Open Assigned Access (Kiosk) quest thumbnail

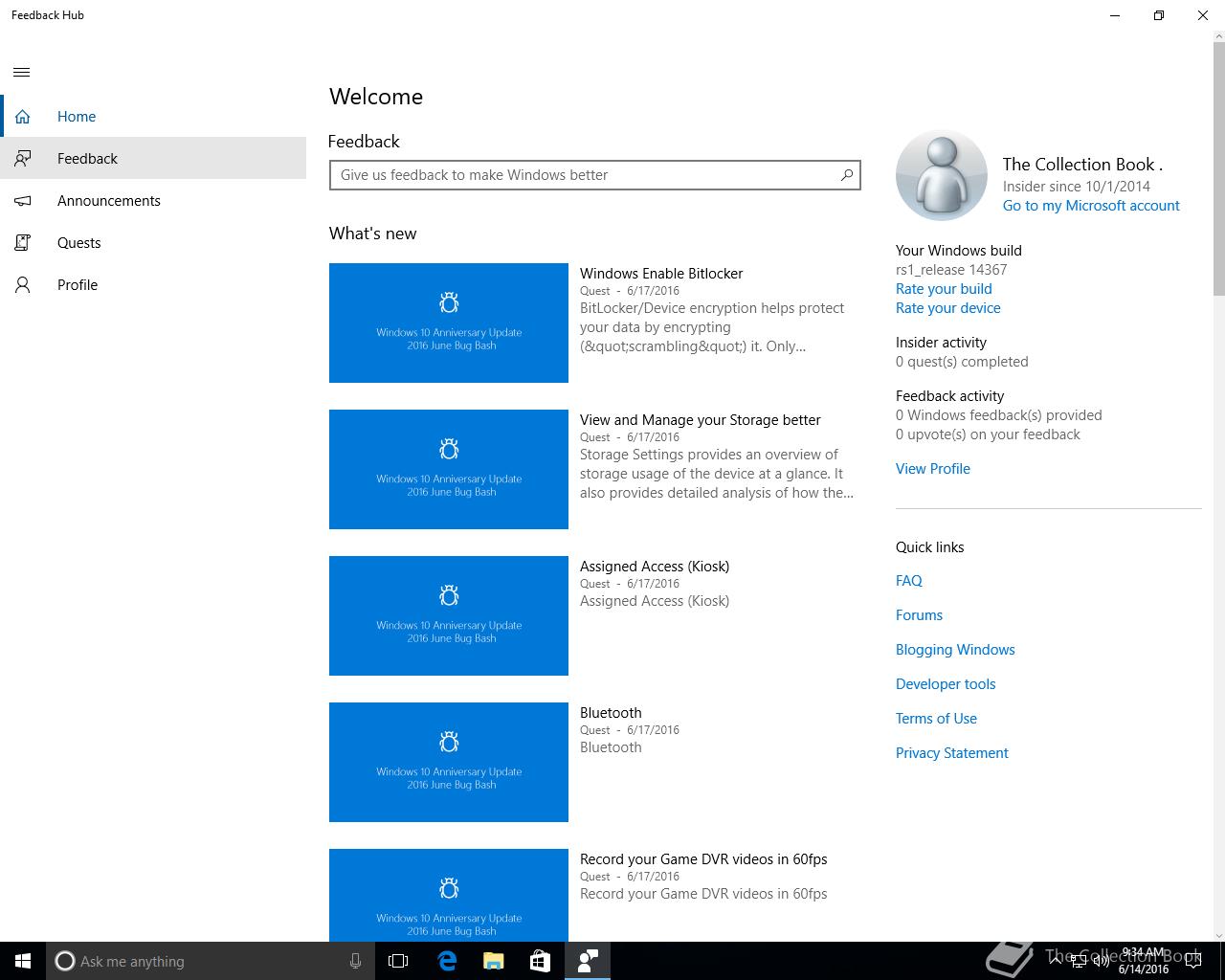click(449, 616)
